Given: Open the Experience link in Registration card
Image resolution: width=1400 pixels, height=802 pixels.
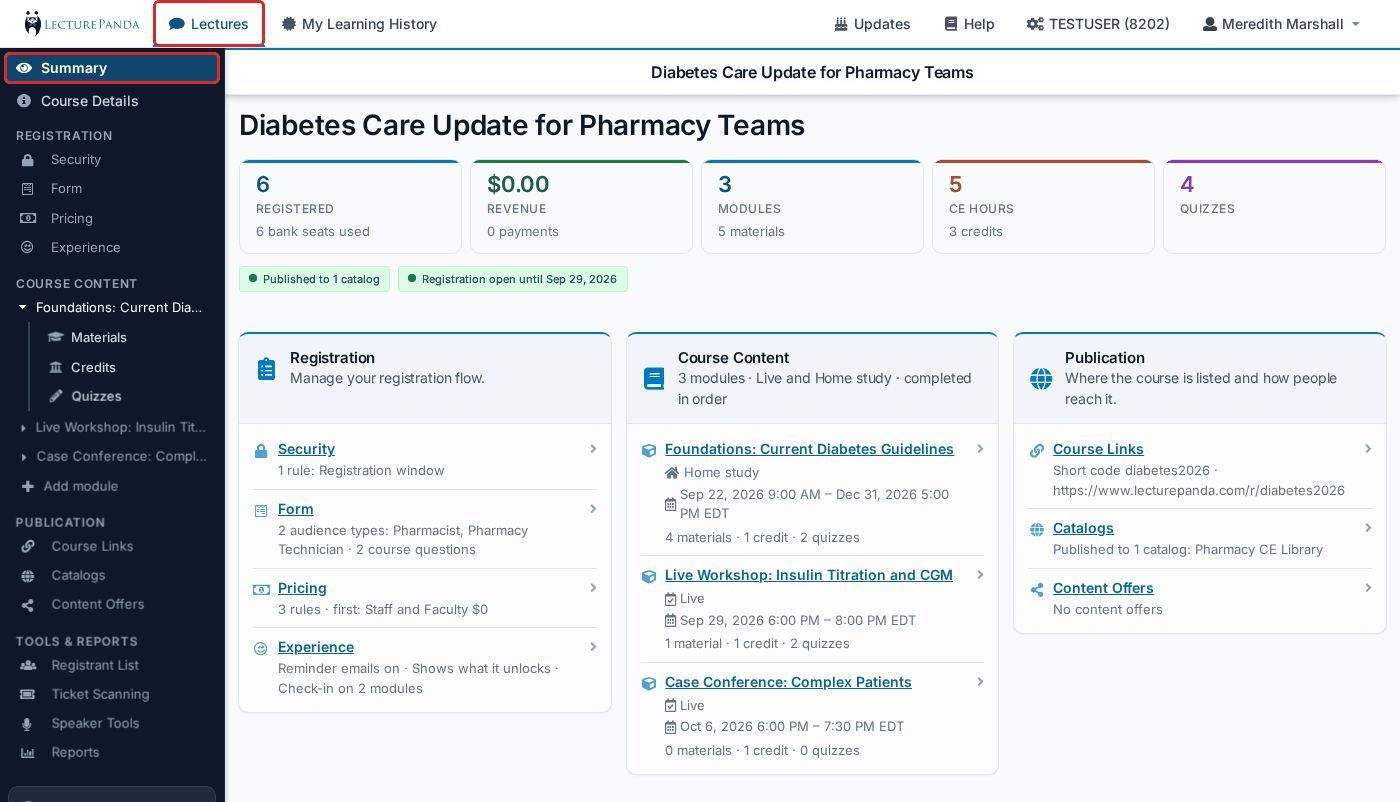Looking at the screenshot, I should [x=316, y=647].
